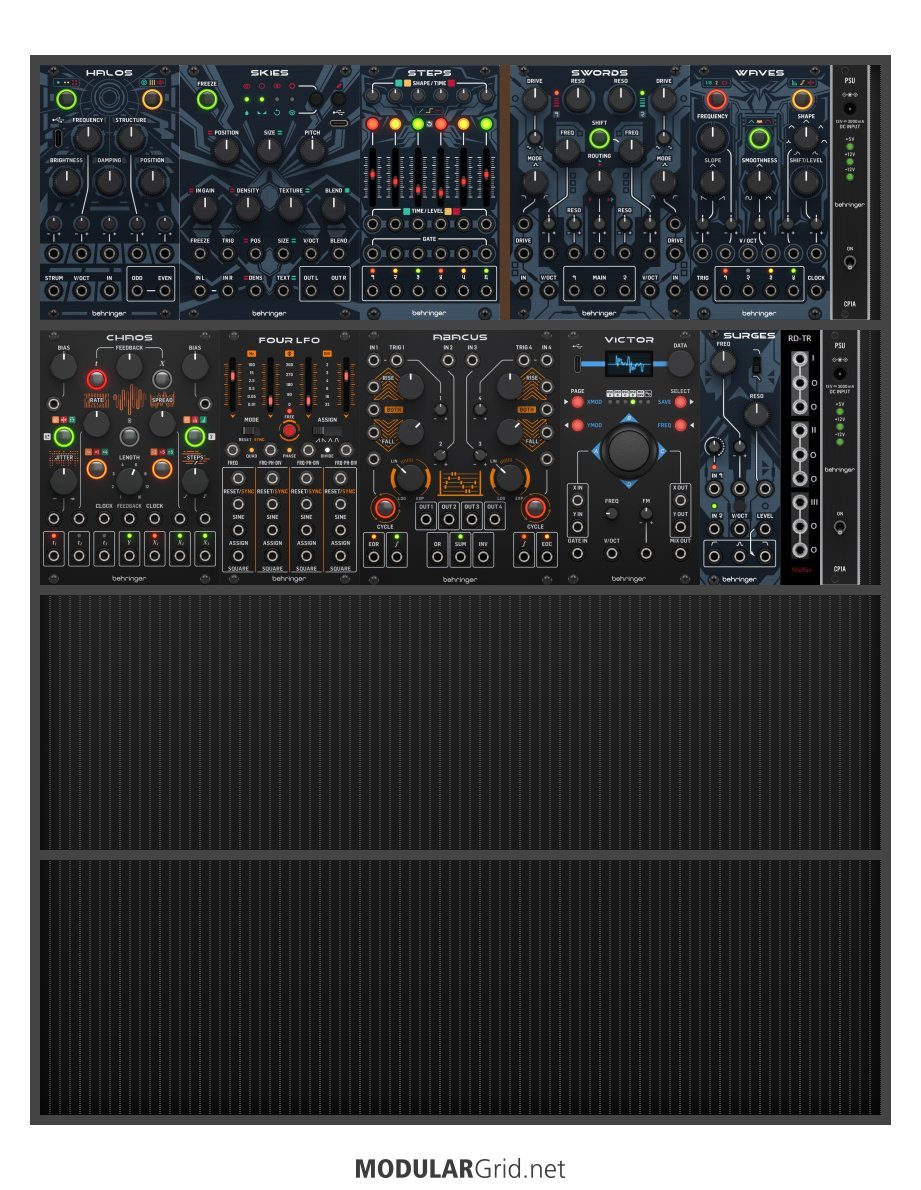Click the Skies USB-C port
921x1190 pixels.
click(x=338, y=123)
